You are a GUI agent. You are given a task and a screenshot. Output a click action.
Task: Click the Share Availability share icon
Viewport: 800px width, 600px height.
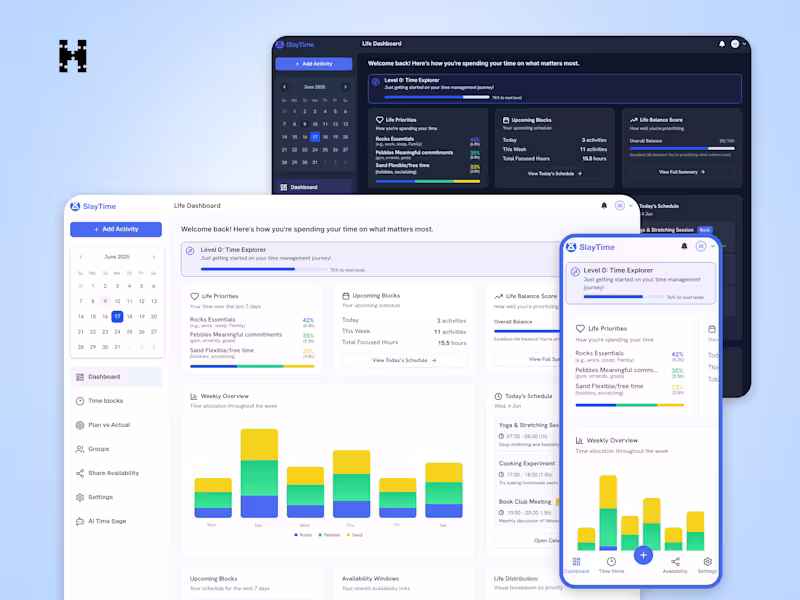click(x=80, y=473)
